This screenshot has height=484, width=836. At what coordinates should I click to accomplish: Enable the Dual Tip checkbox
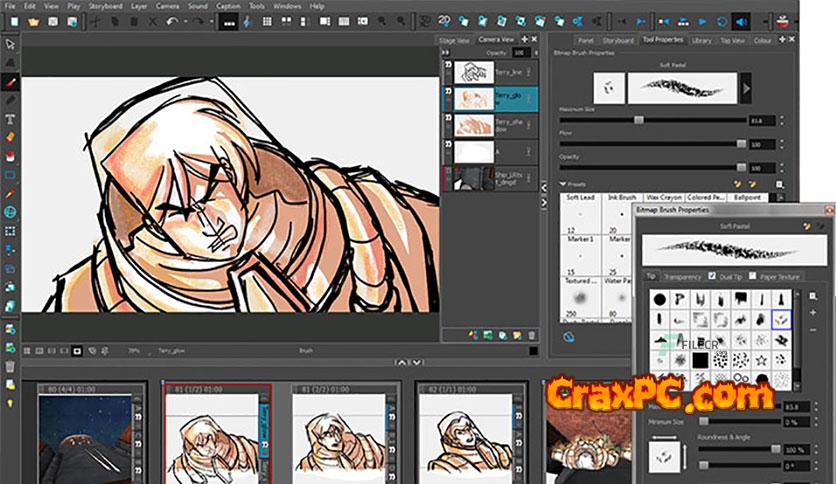click(x=712, y=276)
